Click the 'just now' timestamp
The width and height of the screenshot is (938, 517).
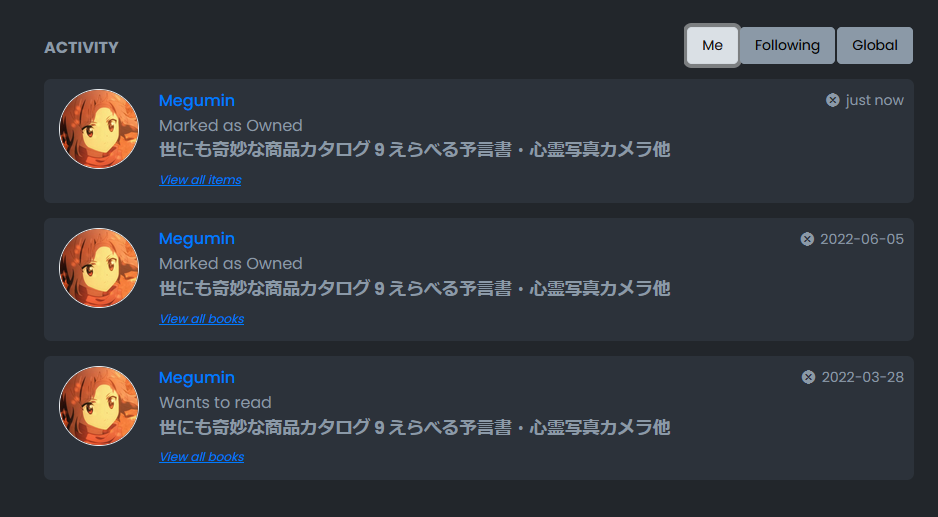[874, 100]
